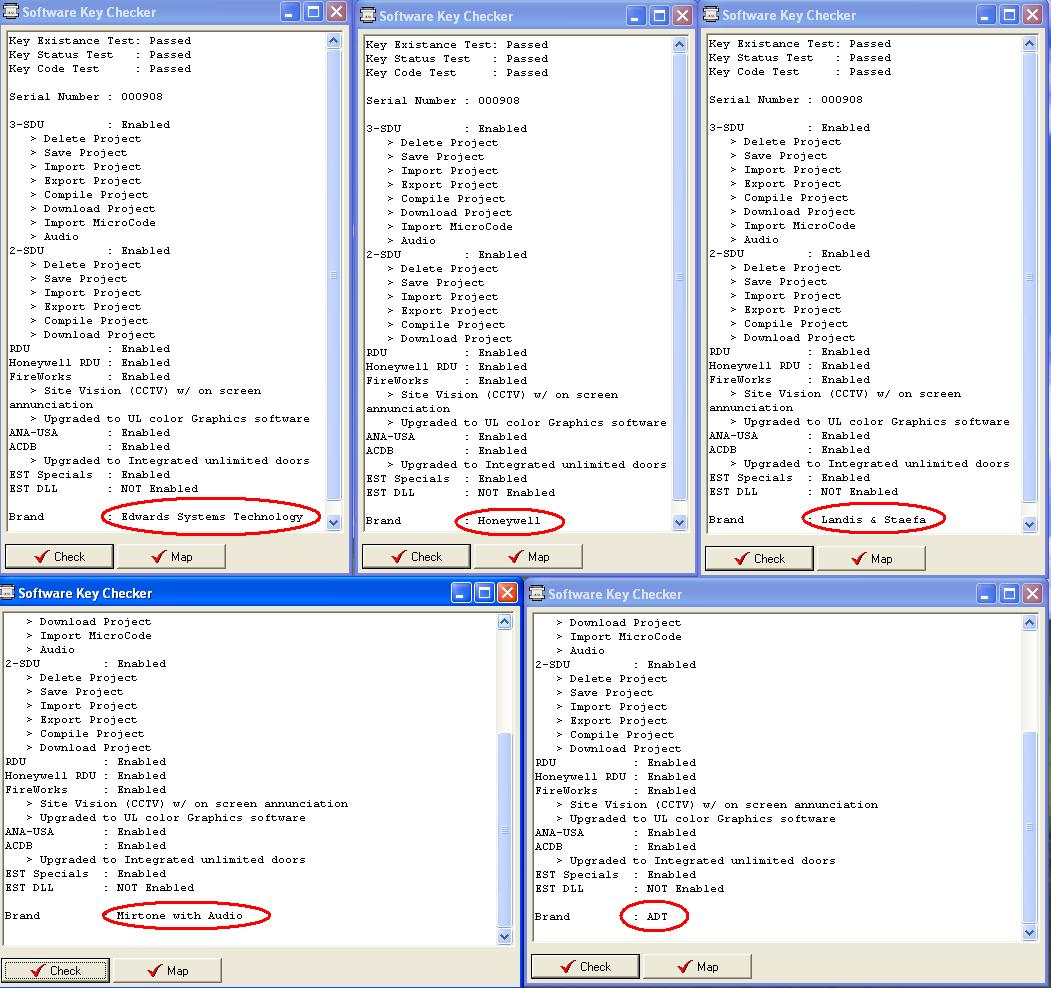The height and width of the screenshot is (988, 1051).
Task: Maximize the Edwards Systems Technology window
Action: (x=313, y=12)
